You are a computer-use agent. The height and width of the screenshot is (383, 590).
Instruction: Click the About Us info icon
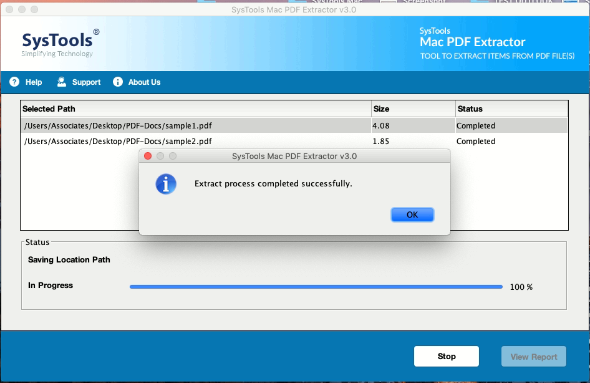click(x=118, y=82)
